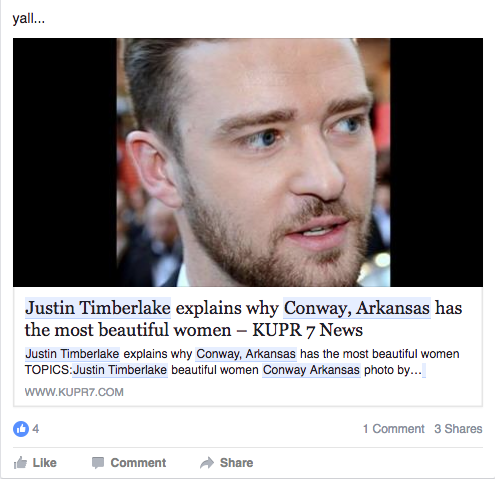This screenshot has width=495, height=479.
Task: Click the blue thumbs-up reaction icon
Action: 21,429
